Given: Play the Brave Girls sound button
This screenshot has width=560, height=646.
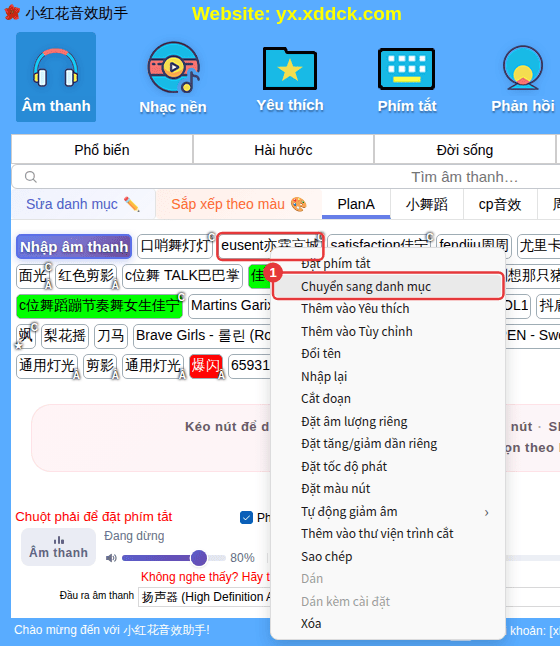Looking at the screenshot, I should pyautogui.click(x=203, y=336).
